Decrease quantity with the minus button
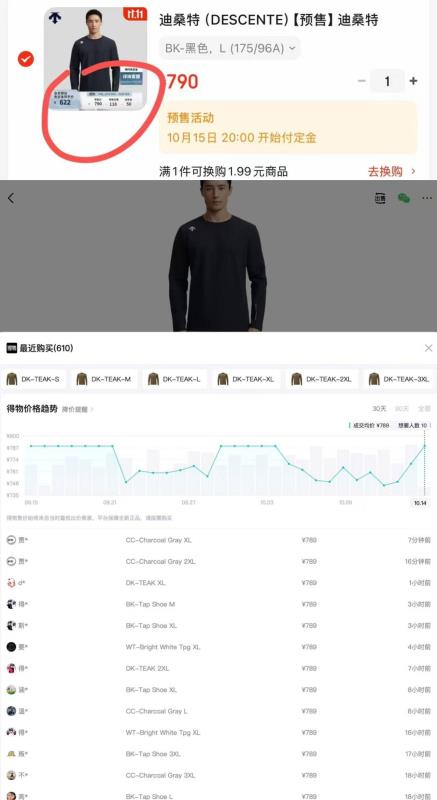Image resolution: width=437 pixels, height=800 pixels. (x=362, y=81)
